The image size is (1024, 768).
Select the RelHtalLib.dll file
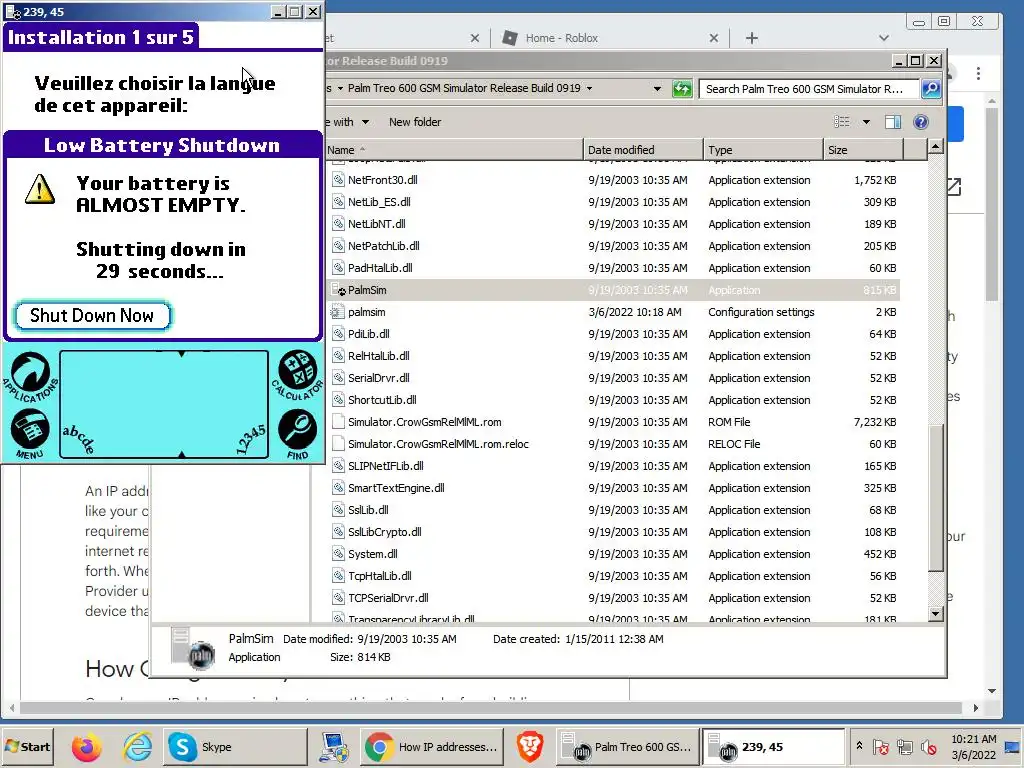coord(378,356)
